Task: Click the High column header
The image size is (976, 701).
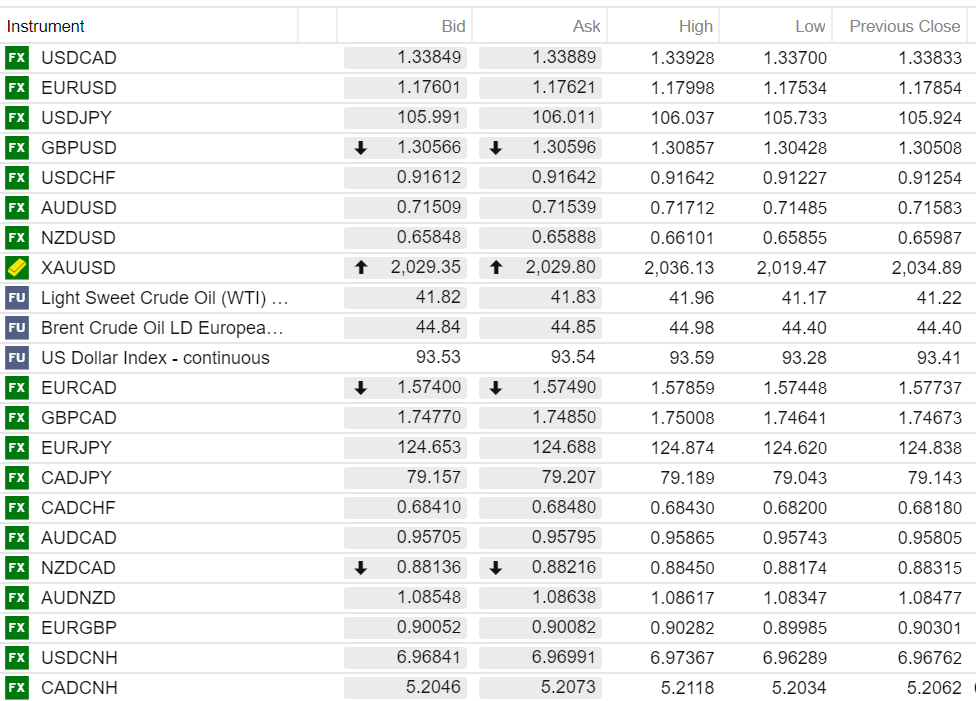Action: pos(695,26)
